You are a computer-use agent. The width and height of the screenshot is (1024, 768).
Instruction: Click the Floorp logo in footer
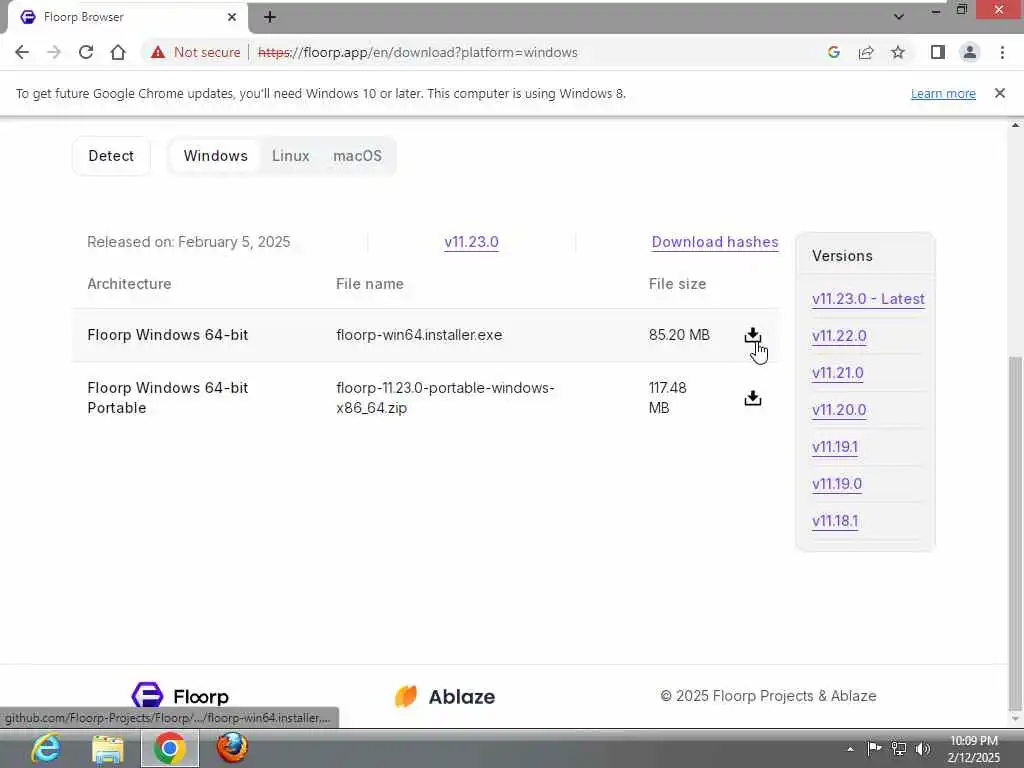pyautogui.click(x=180, y=696)
